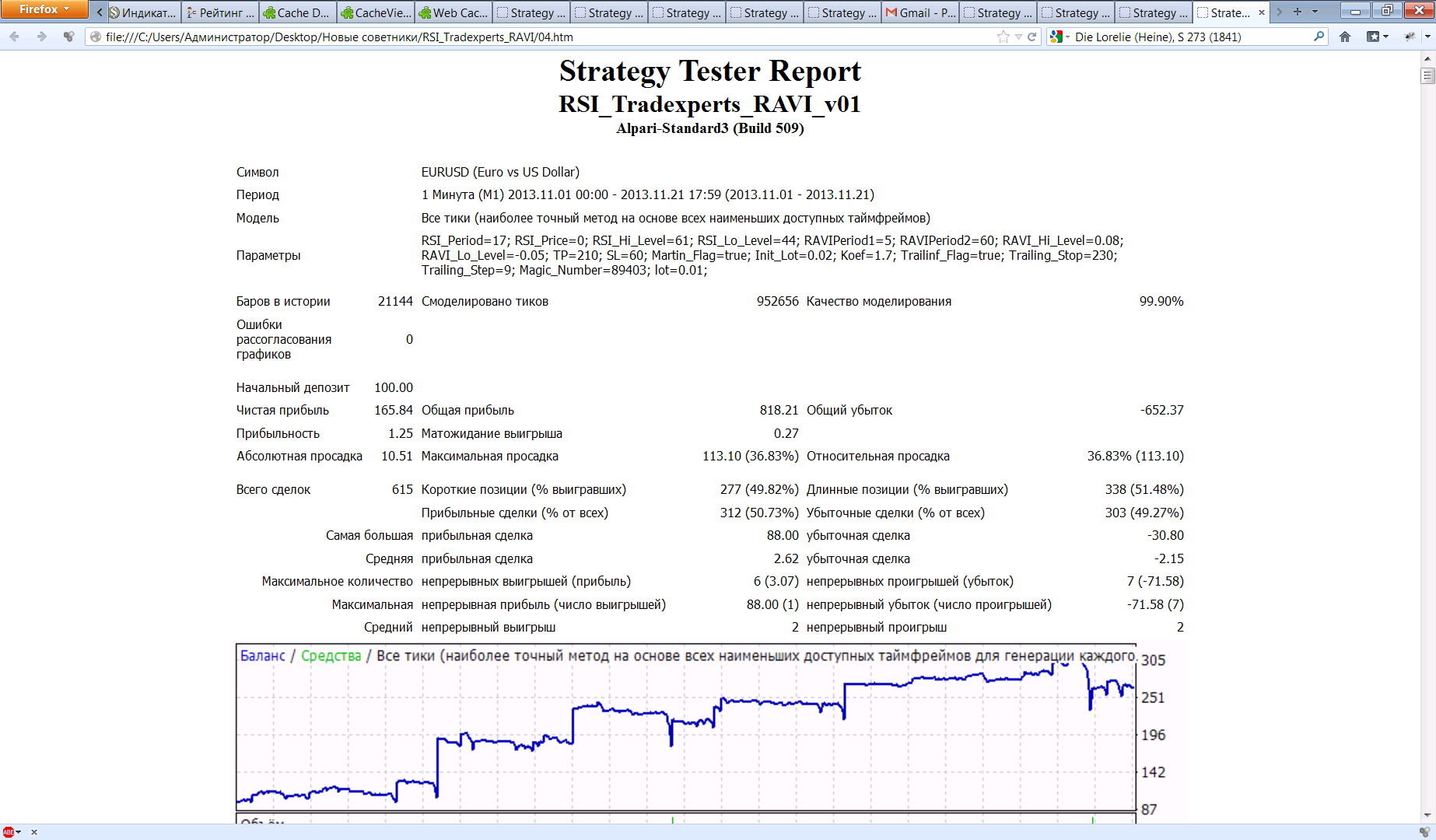Click the Качество моделирования value 99.90%
The width and height of the screenshot is (1436, 840).
[x=1161, y=301]
